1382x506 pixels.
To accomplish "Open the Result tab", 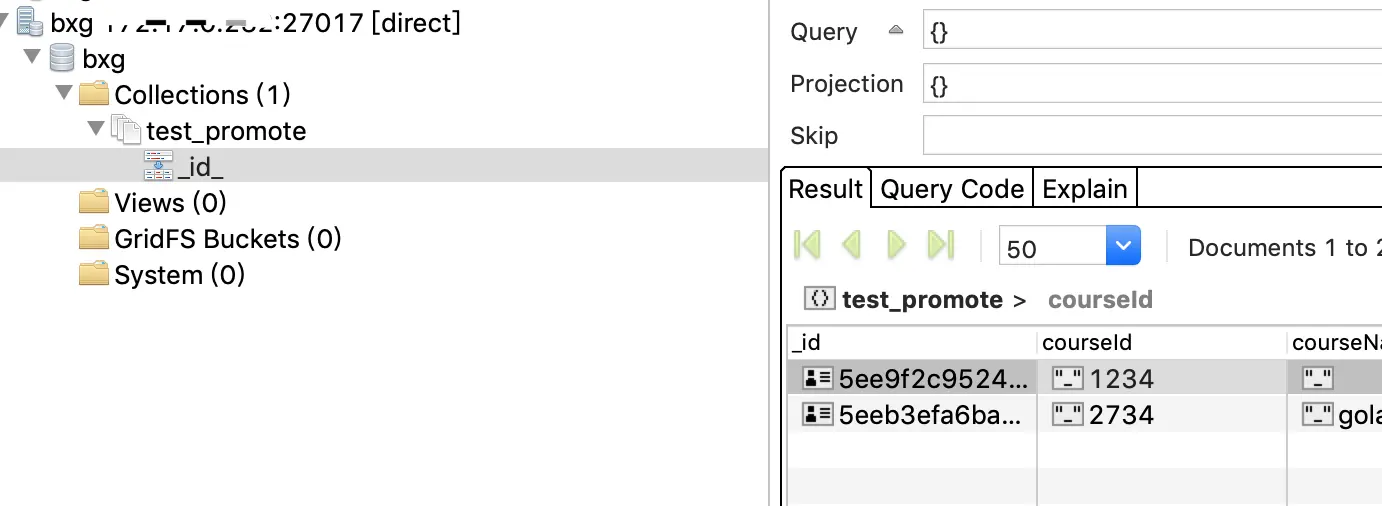I will [x=825, y=189].
